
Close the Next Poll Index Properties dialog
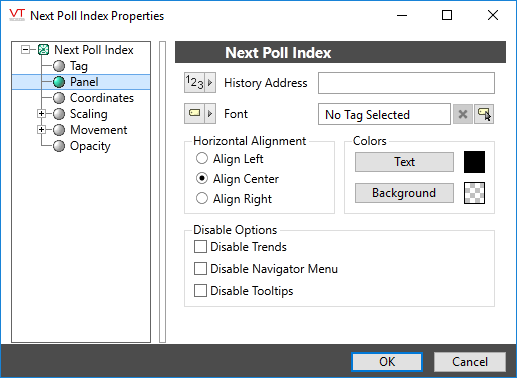click(x=493, y=15)
